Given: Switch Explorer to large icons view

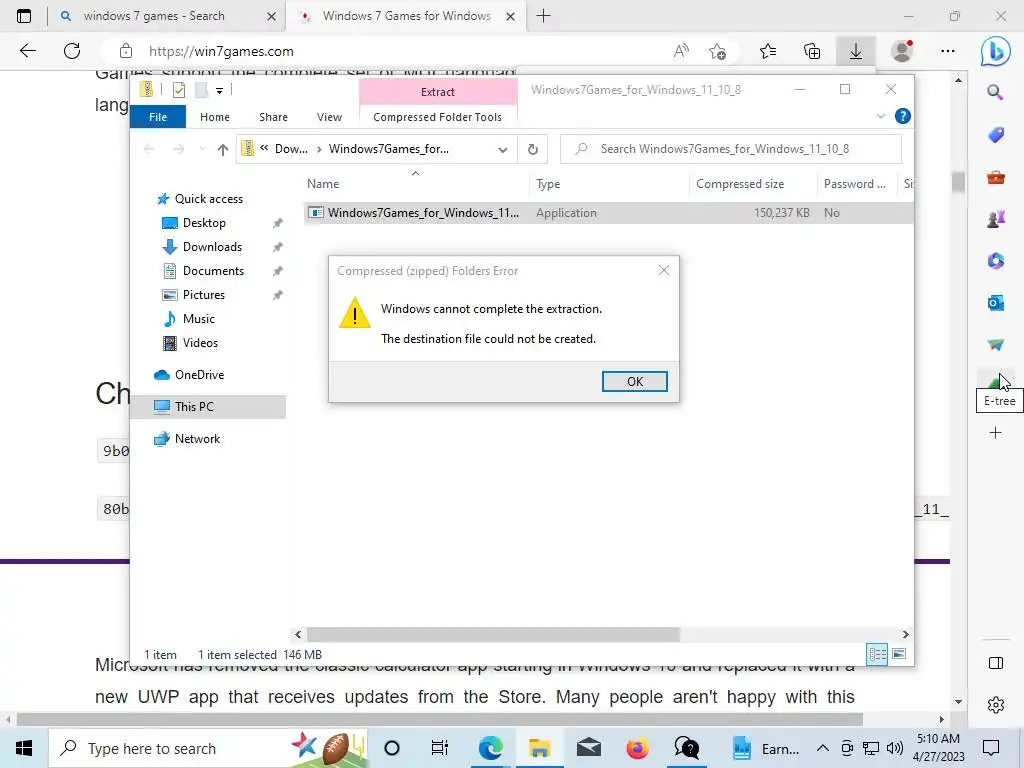Looking at the screenshot, I should [899, 654].
